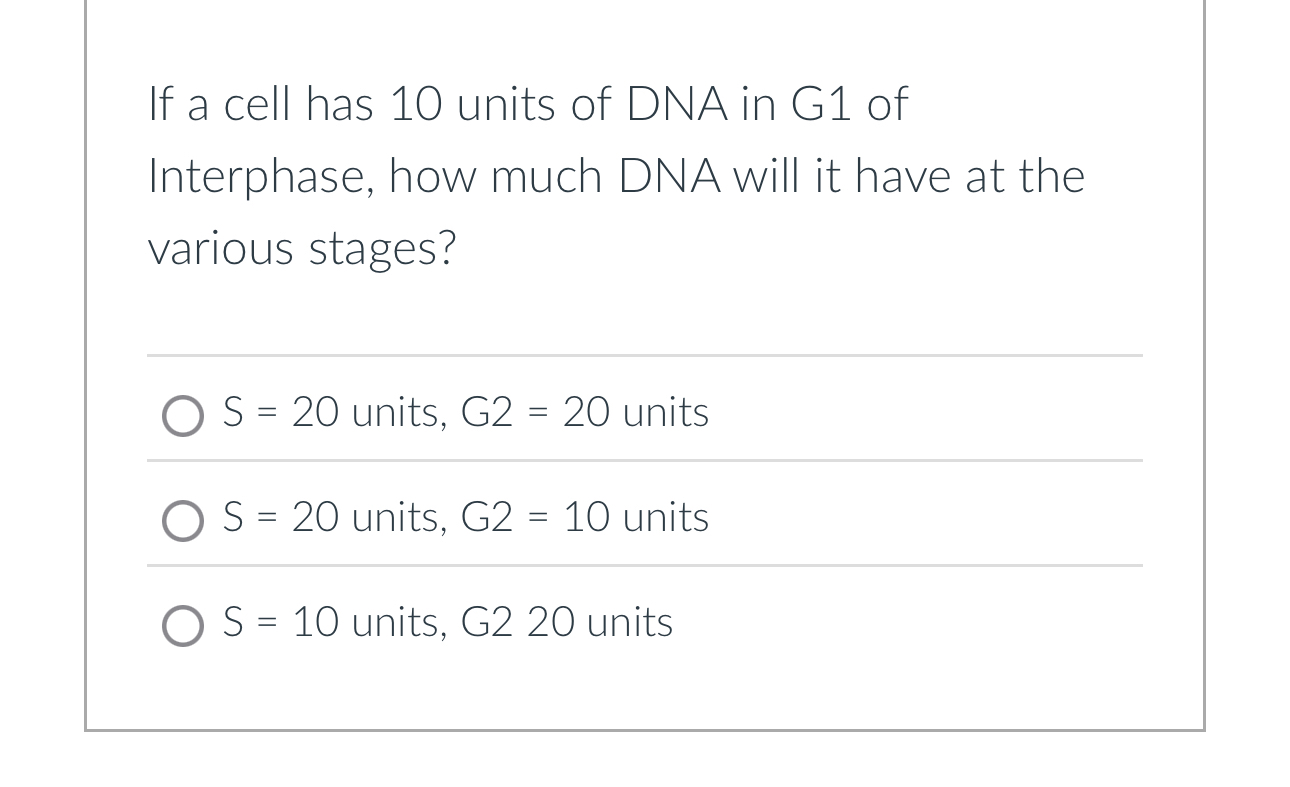Click the phrase 'various stages?' in the question
Image resolution: width=1290 pixels, height=787 pixels.
click(x=301, y=248)
